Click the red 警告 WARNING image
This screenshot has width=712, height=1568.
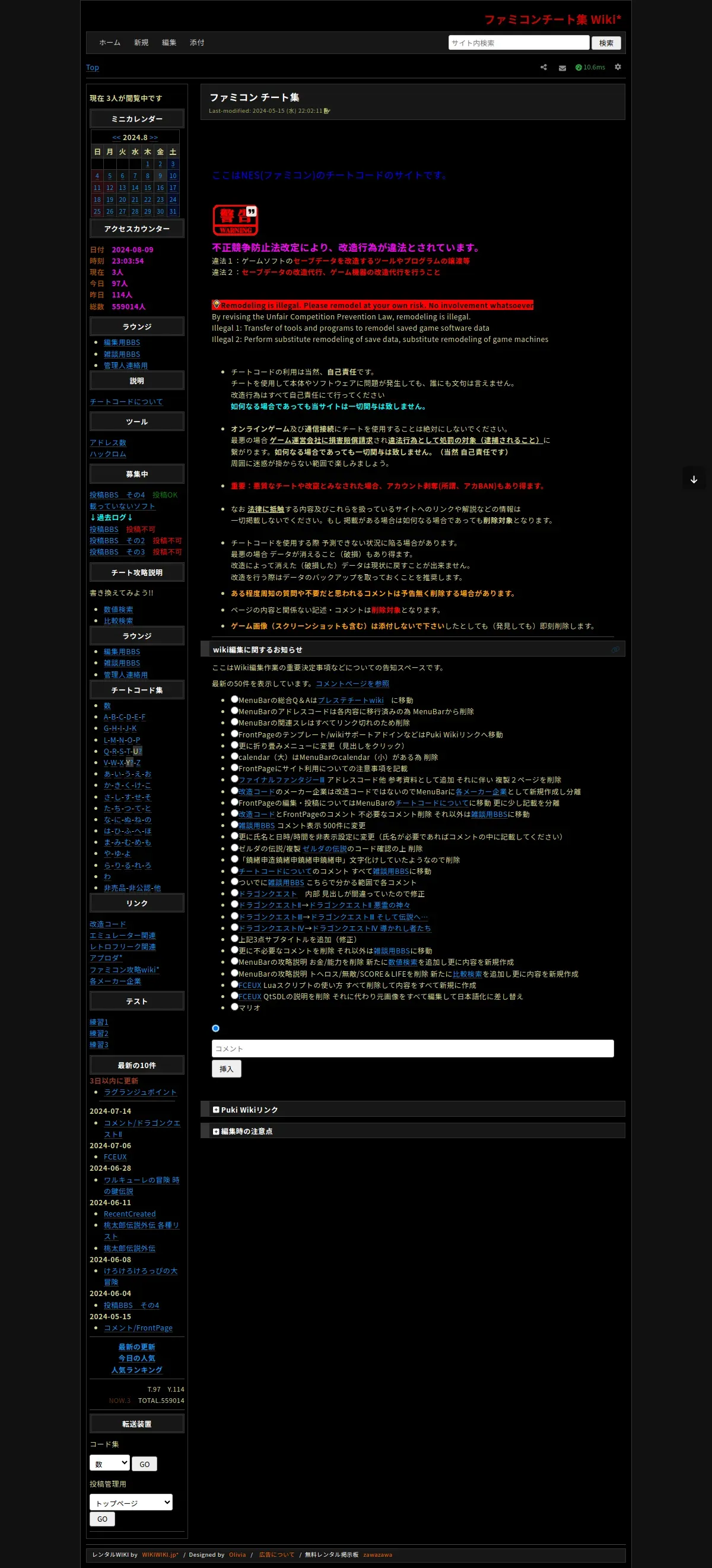pos(236,220)
